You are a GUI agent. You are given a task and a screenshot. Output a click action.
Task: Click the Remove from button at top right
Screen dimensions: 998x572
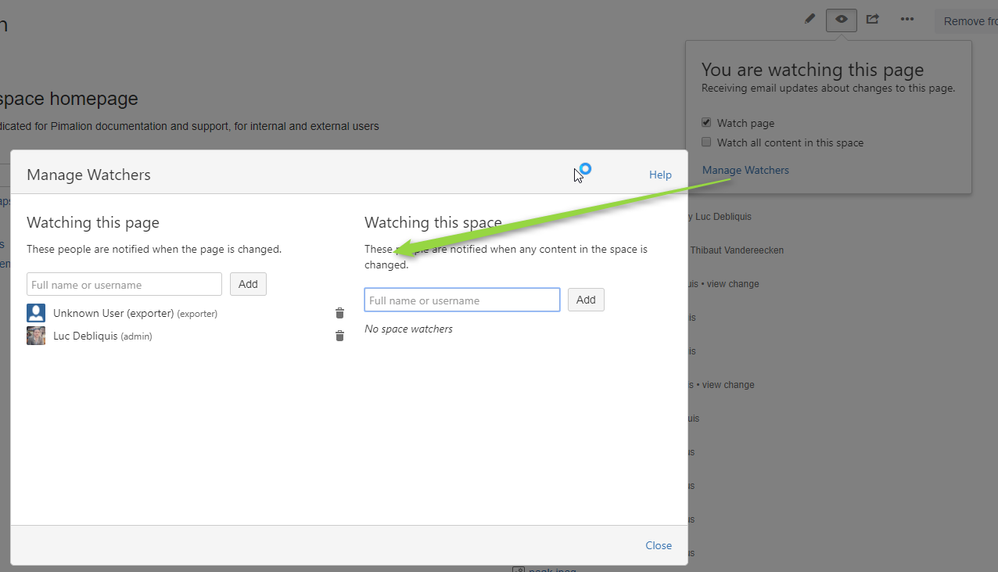[967, 21]
